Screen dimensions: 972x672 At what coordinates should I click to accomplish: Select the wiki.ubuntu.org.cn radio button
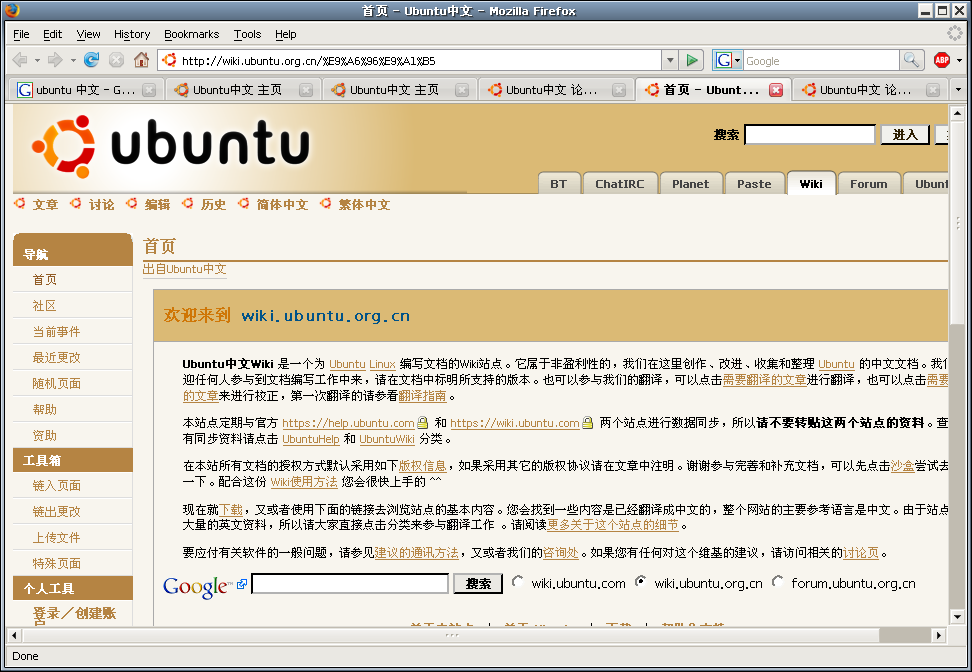640,581
